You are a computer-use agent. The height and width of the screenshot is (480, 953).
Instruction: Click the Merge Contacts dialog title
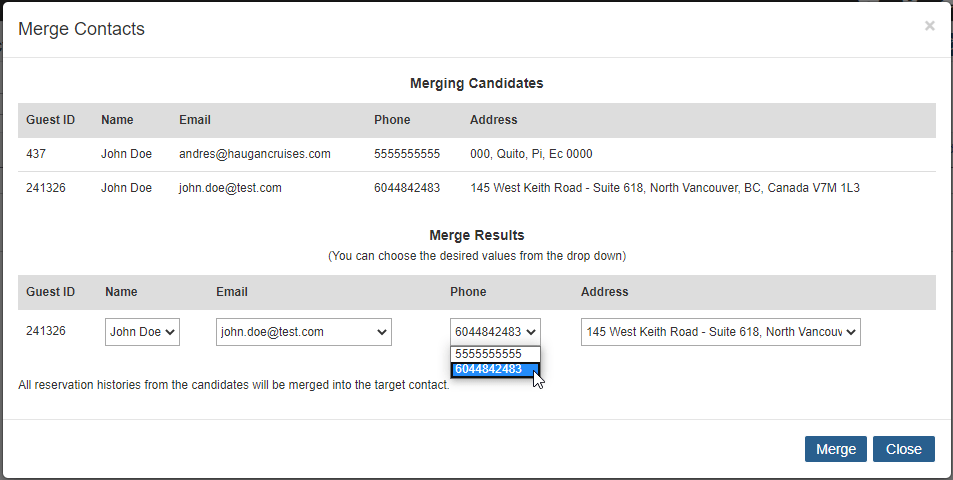pyautogui.click(x=81, y=29)
